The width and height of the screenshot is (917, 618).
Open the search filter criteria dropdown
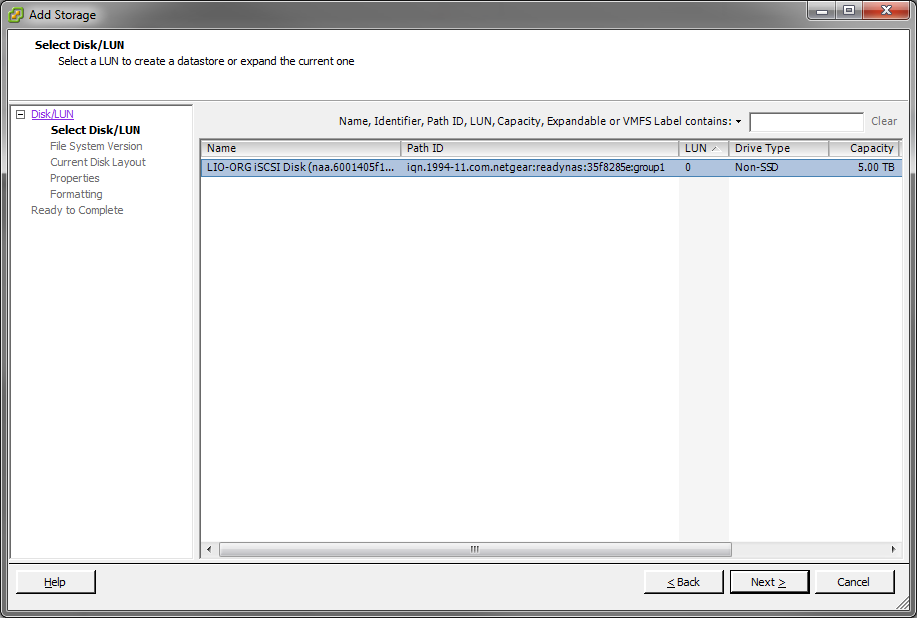(x=737, y=120)
